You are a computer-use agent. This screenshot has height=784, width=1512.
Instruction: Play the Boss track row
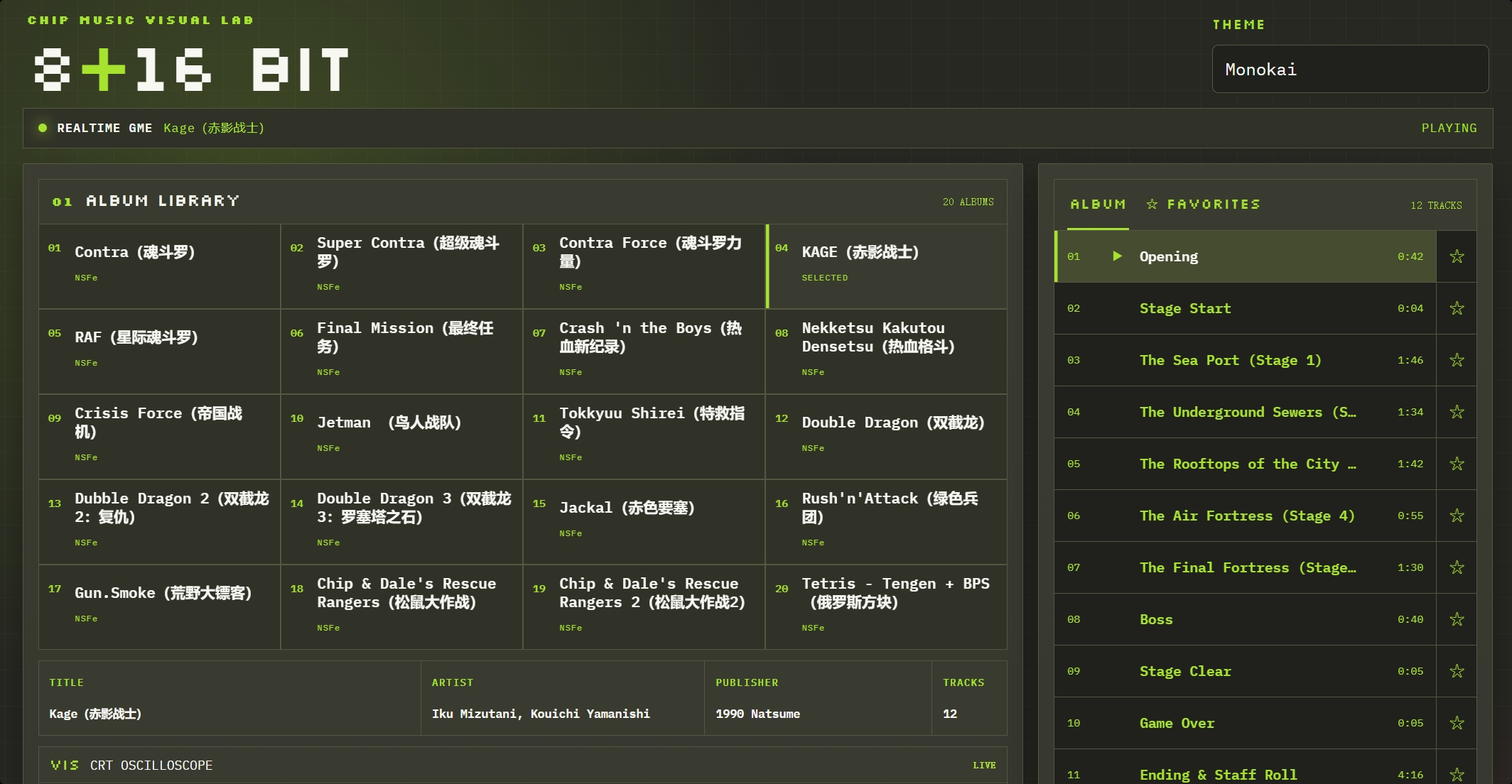1246,619
